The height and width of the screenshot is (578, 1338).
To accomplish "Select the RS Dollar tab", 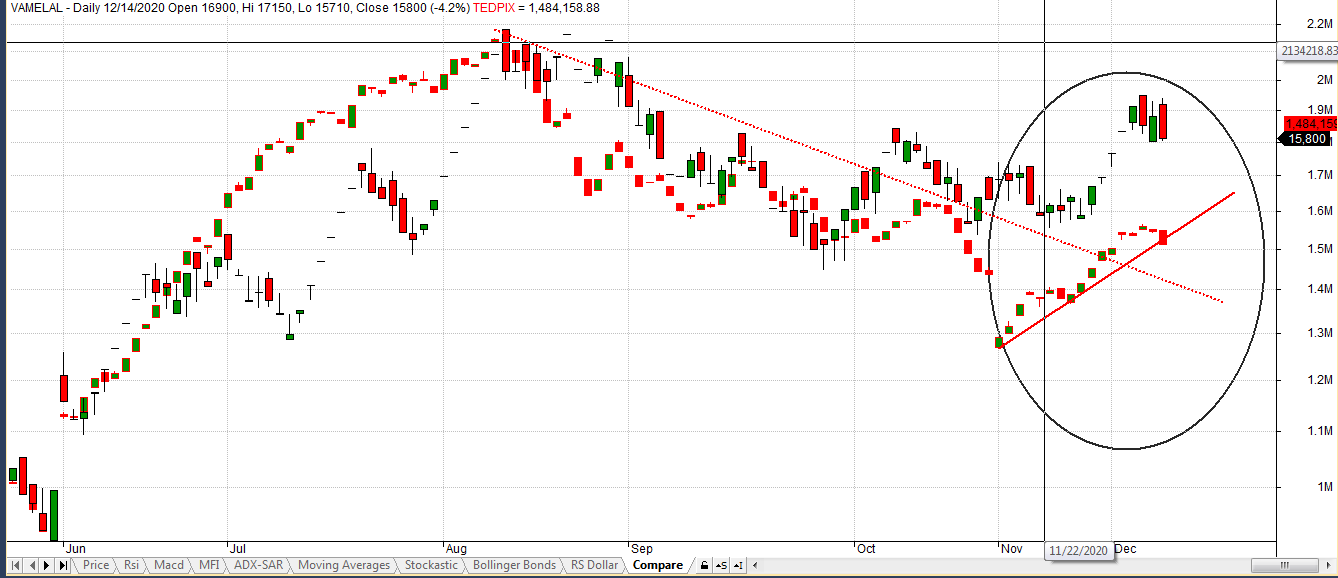I will click(x=594, y=566).
